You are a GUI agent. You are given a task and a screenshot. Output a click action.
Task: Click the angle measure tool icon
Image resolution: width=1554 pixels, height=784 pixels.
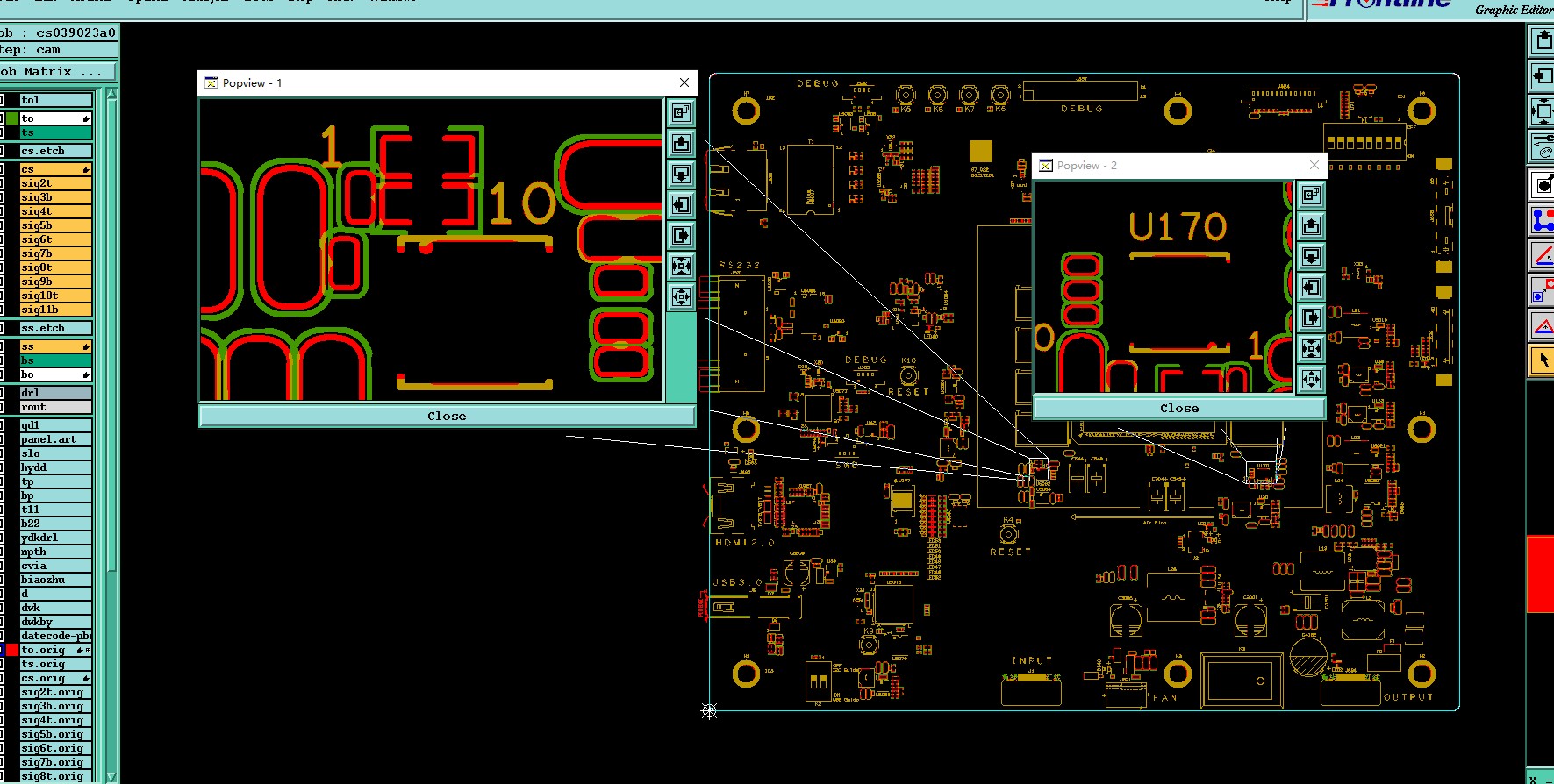(1543, 255)
